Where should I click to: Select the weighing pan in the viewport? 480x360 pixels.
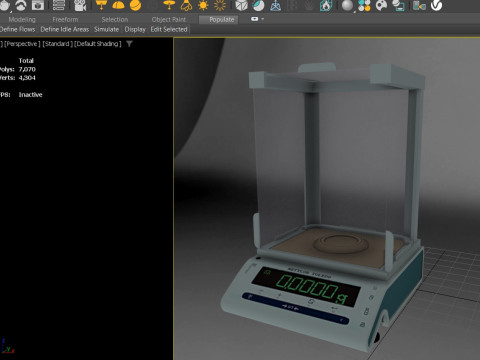click(340, 243)
